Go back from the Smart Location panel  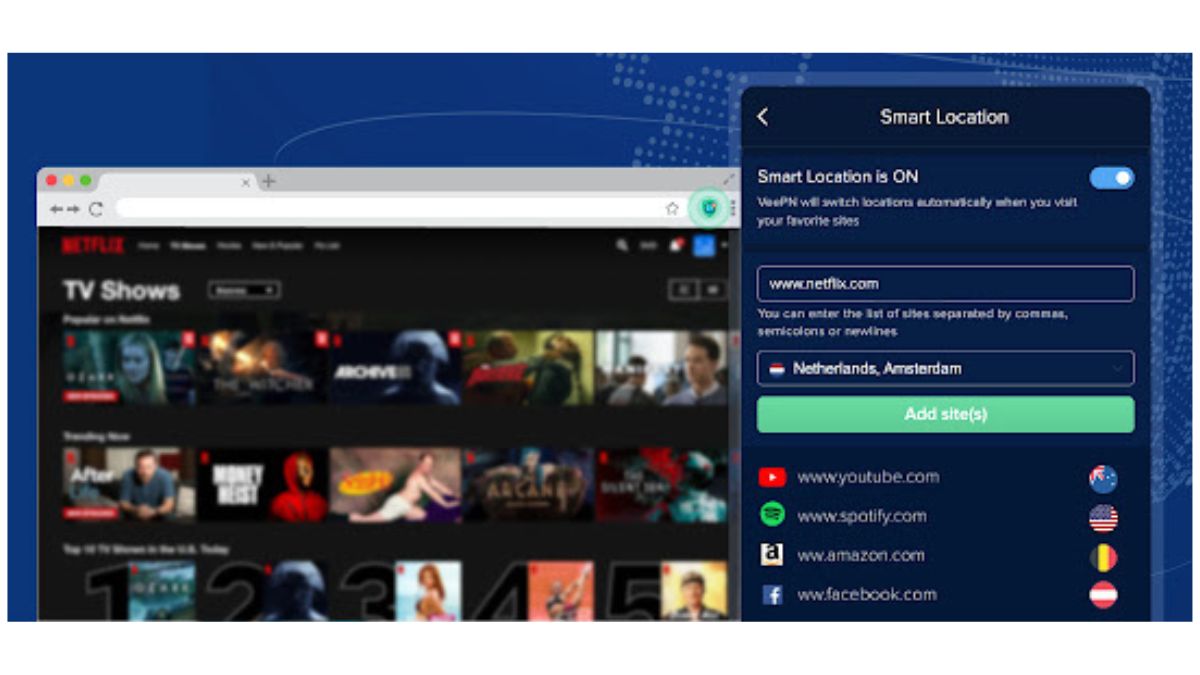pos(763,117)
